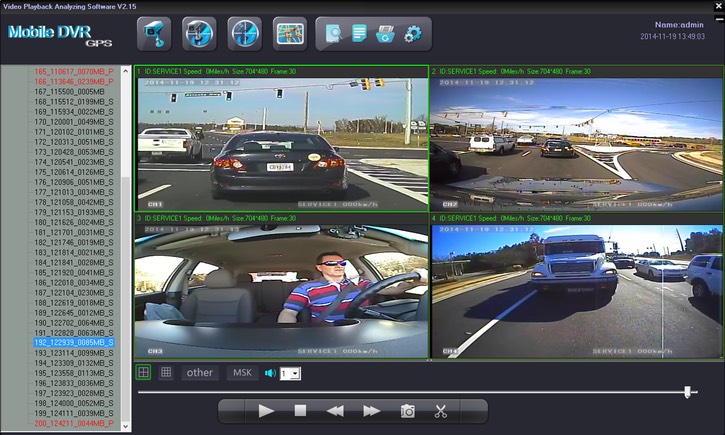Open settings gear in top toolbar

pos(411,34)
